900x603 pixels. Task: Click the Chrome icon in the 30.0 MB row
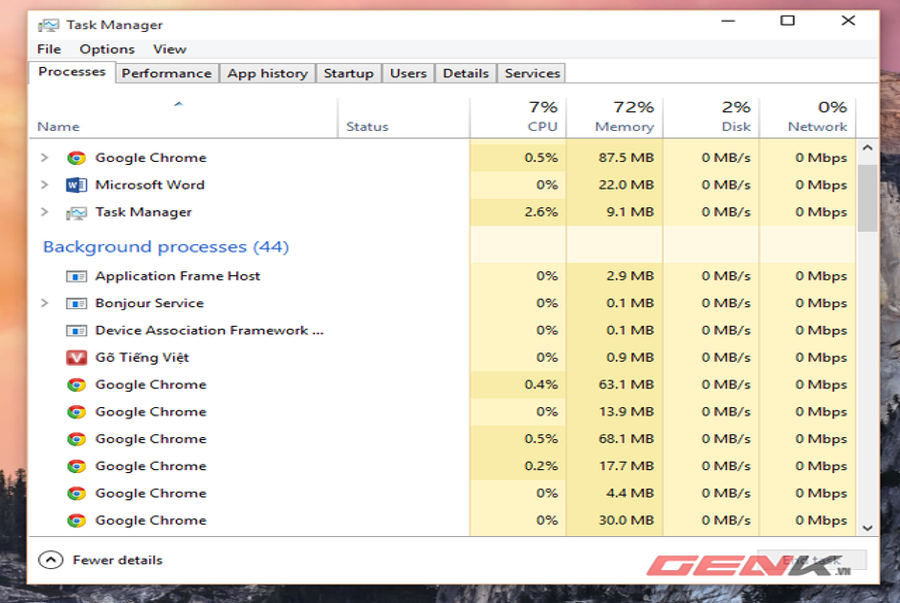76,520
